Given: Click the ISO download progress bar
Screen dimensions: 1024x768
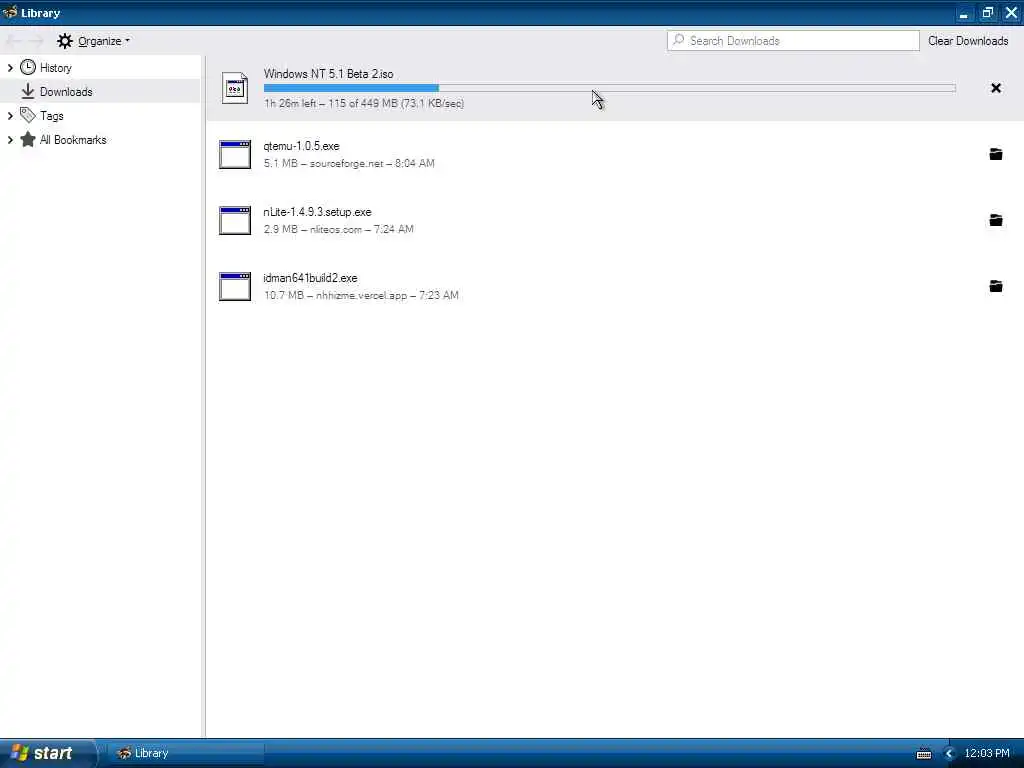Looking at the screenshot, I should pyautogui.click(x=609, y=88).
